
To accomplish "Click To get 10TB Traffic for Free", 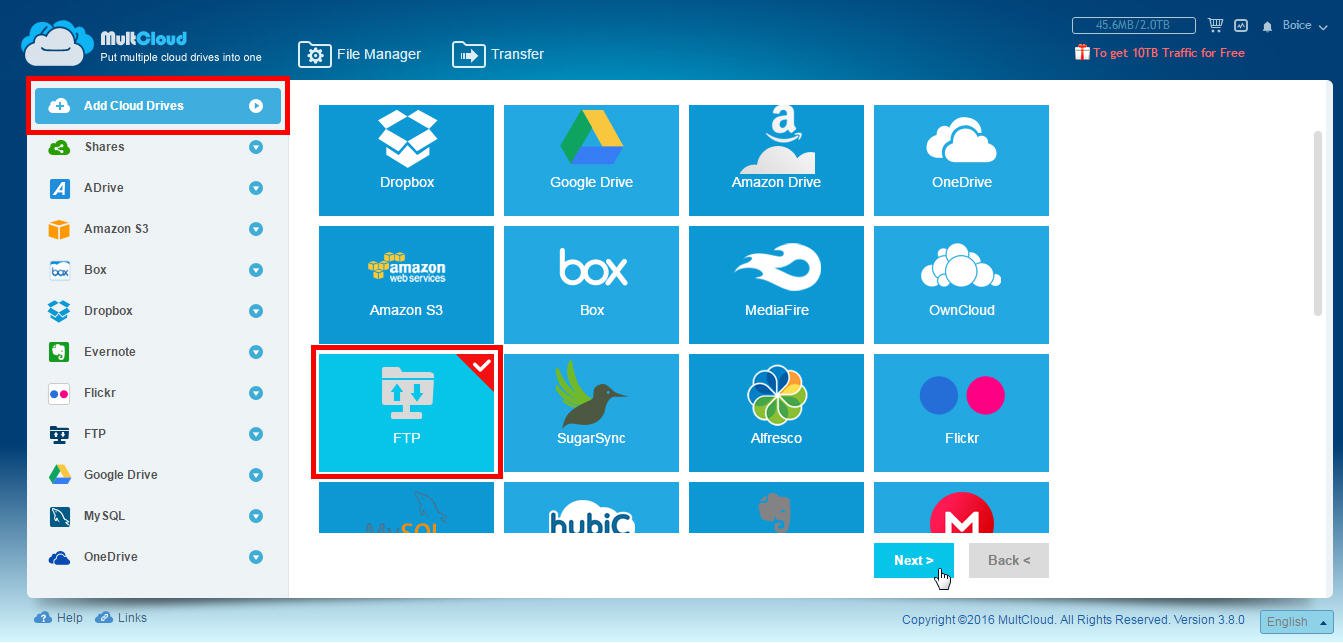I will coord(1169,53).
